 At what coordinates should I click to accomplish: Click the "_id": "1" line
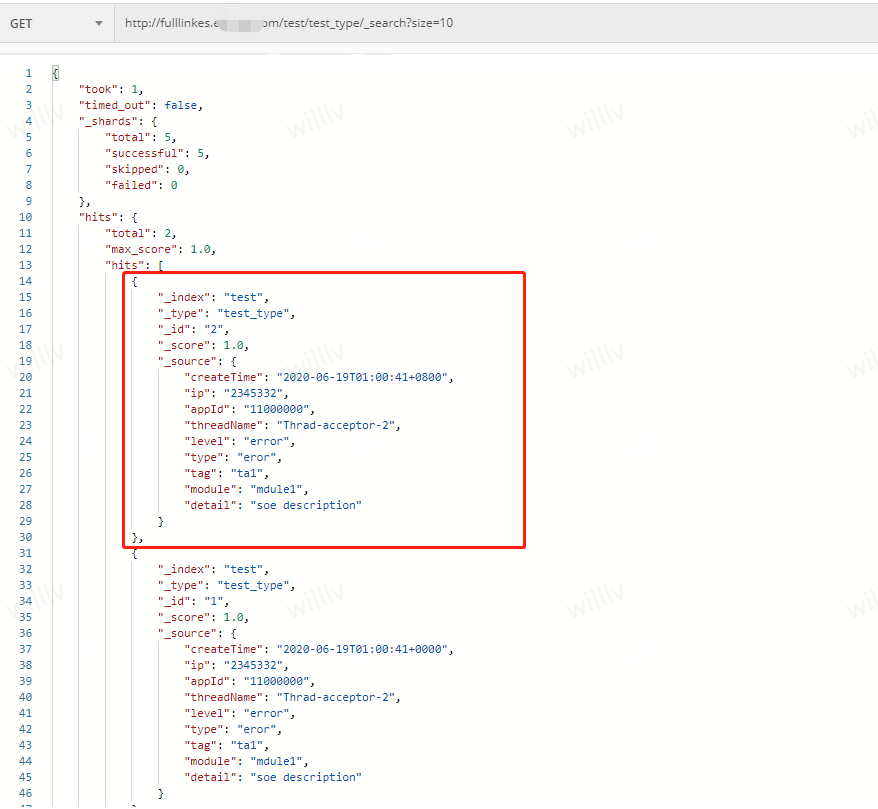point(193,601)
